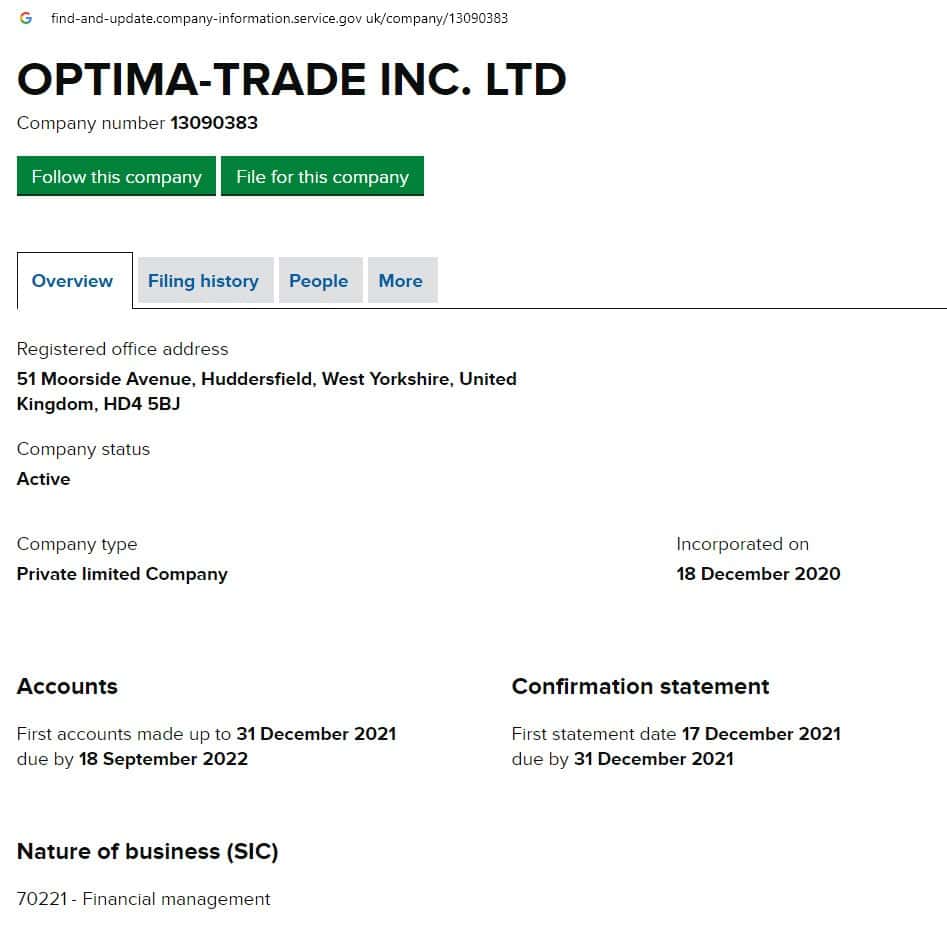Click the Google icon in the address bar

[26, 18]
